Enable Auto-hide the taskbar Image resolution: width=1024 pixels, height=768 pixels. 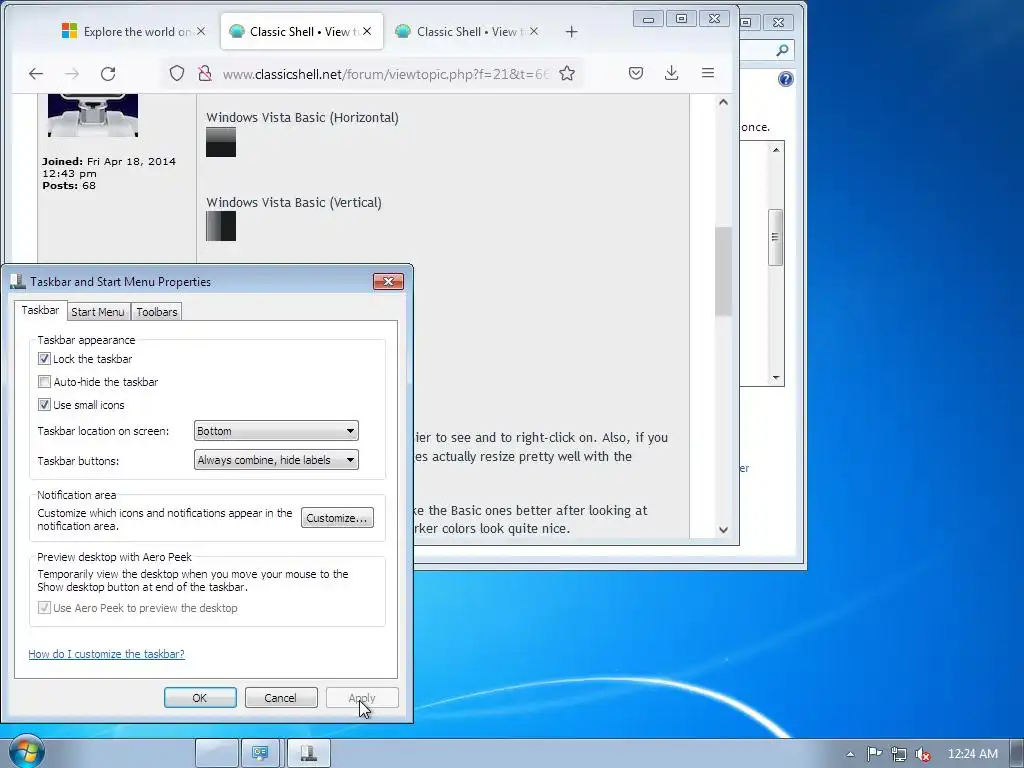[44, 381]
